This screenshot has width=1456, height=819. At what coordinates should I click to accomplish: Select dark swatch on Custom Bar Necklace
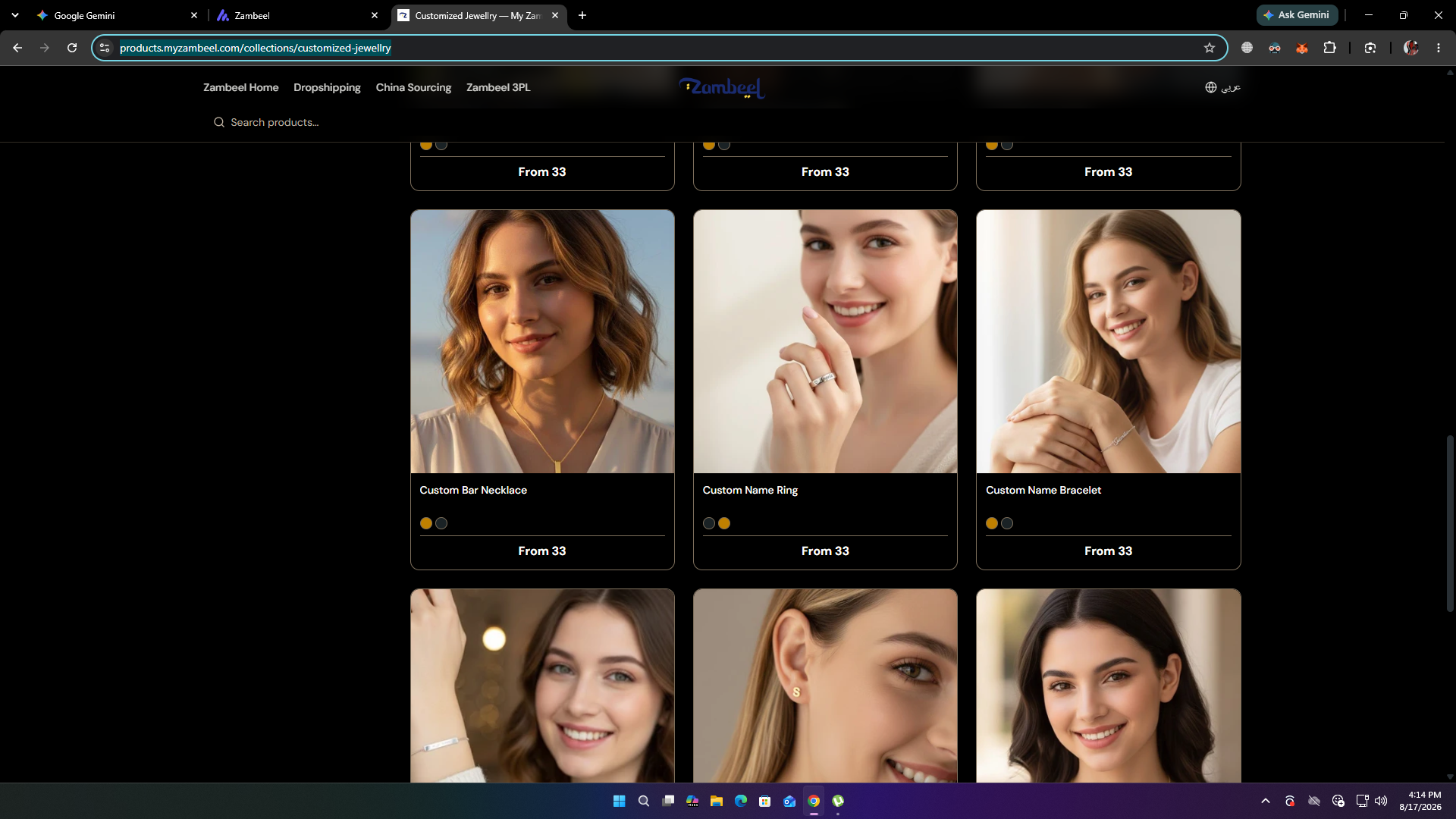tap(441, 523)
